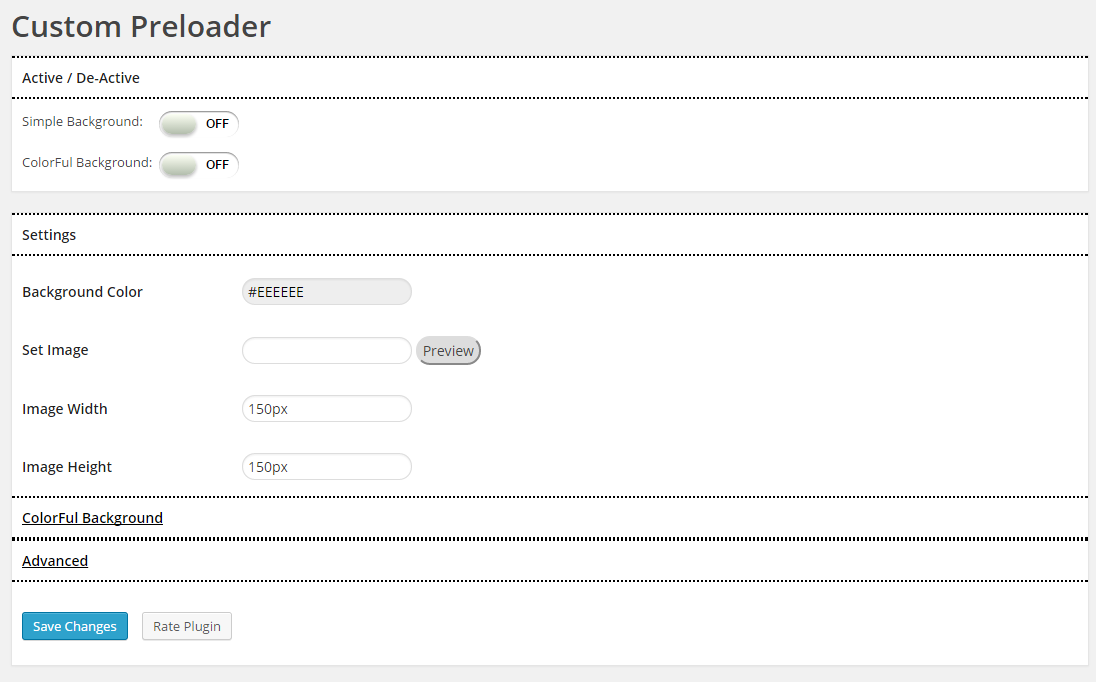Open the Background Color #EEEEEE picker field

click(326, 292)
